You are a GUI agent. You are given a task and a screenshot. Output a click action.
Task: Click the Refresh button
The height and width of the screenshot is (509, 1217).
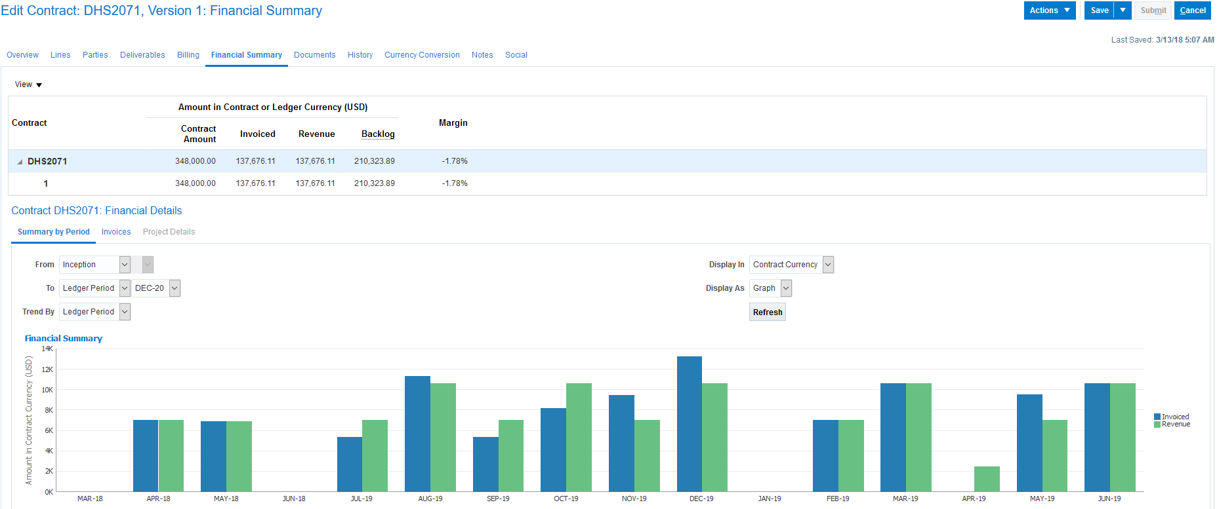tap(767, 312)
